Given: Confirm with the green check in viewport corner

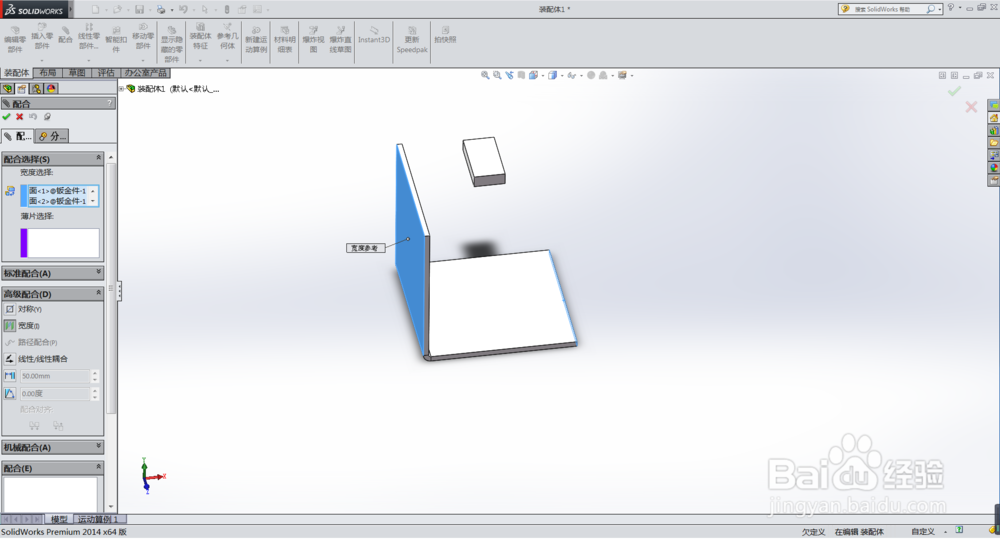Looking at the screenshot, I should [954, 92].
